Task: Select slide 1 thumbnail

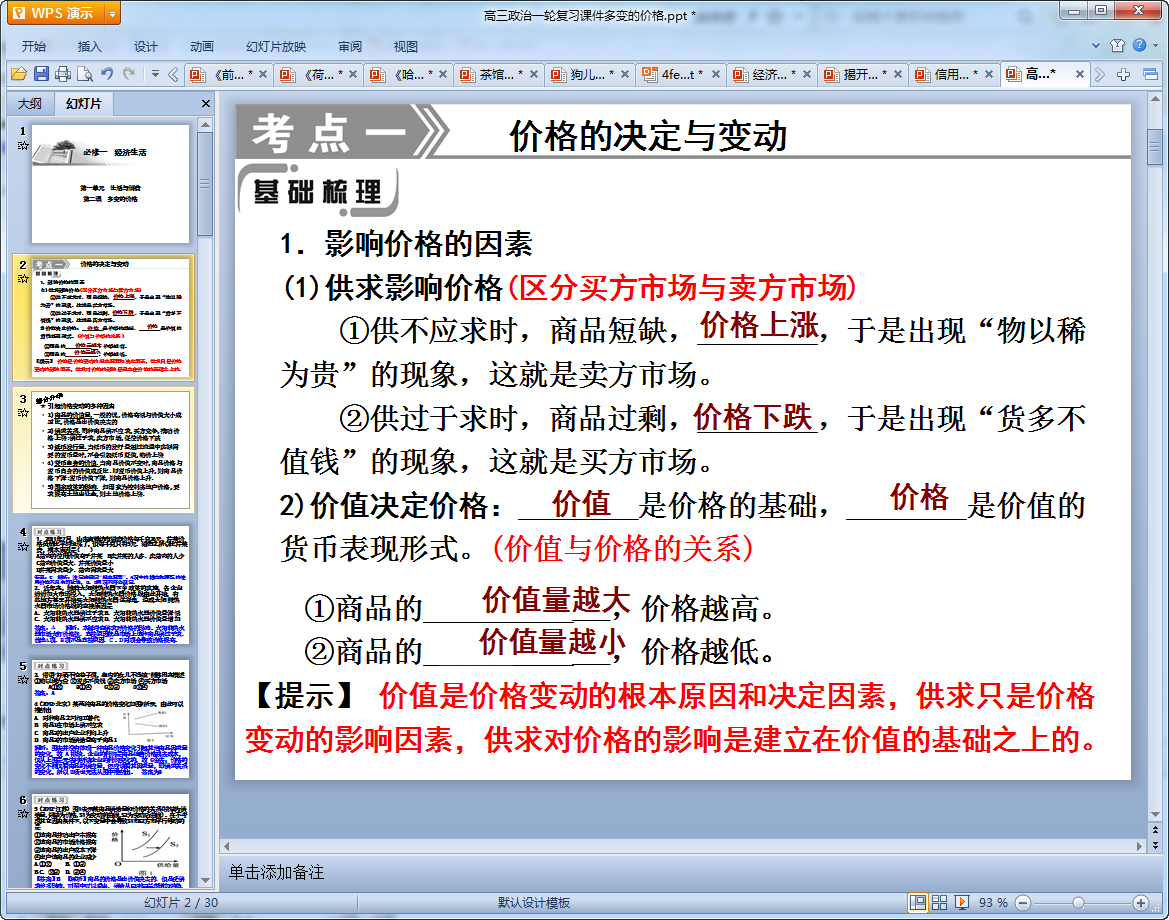Action: [x=110, y=183]
